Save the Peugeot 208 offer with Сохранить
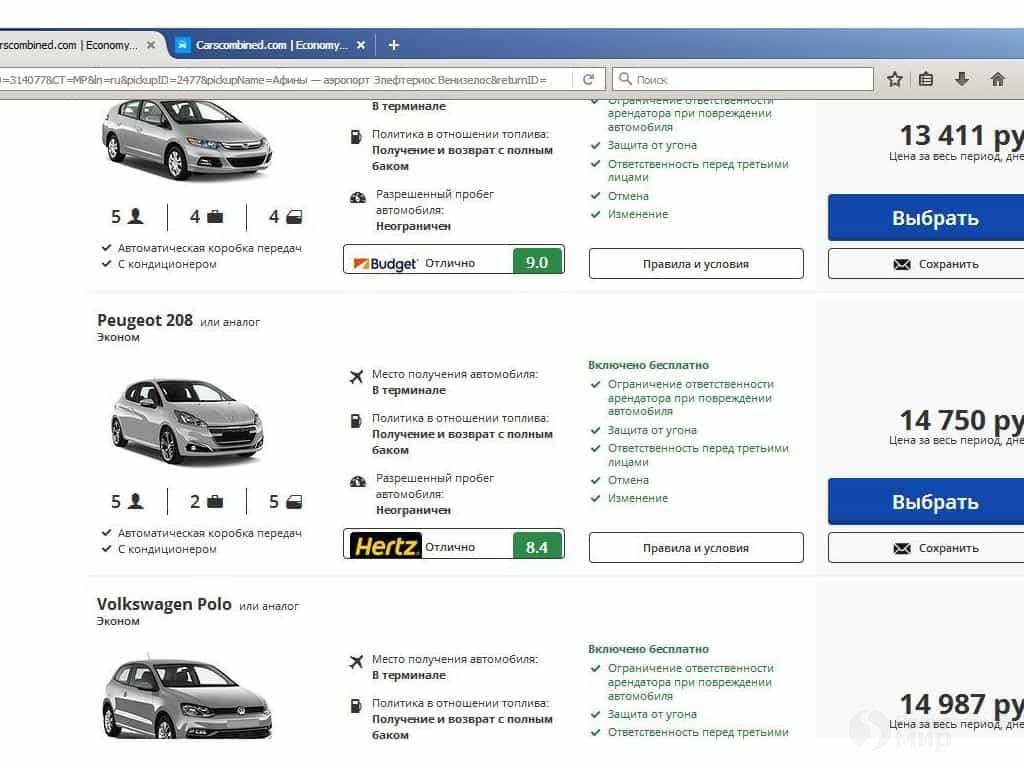1024x768 pixels. pos(926,548)
